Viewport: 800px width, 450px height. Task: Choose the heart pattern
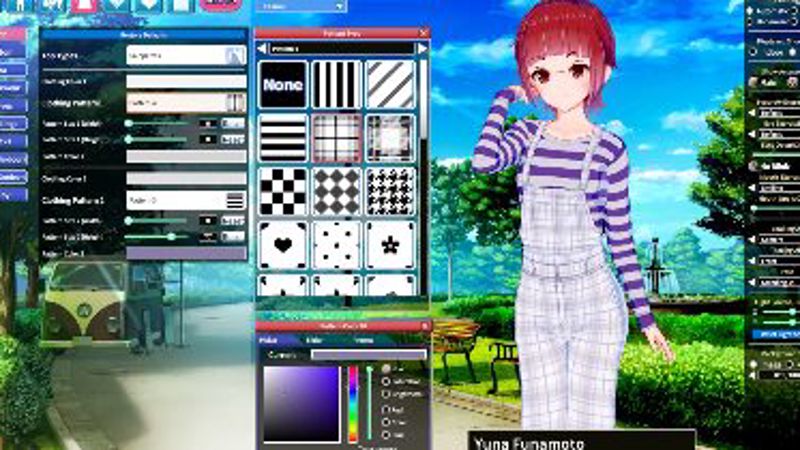(x=283, y=245)
